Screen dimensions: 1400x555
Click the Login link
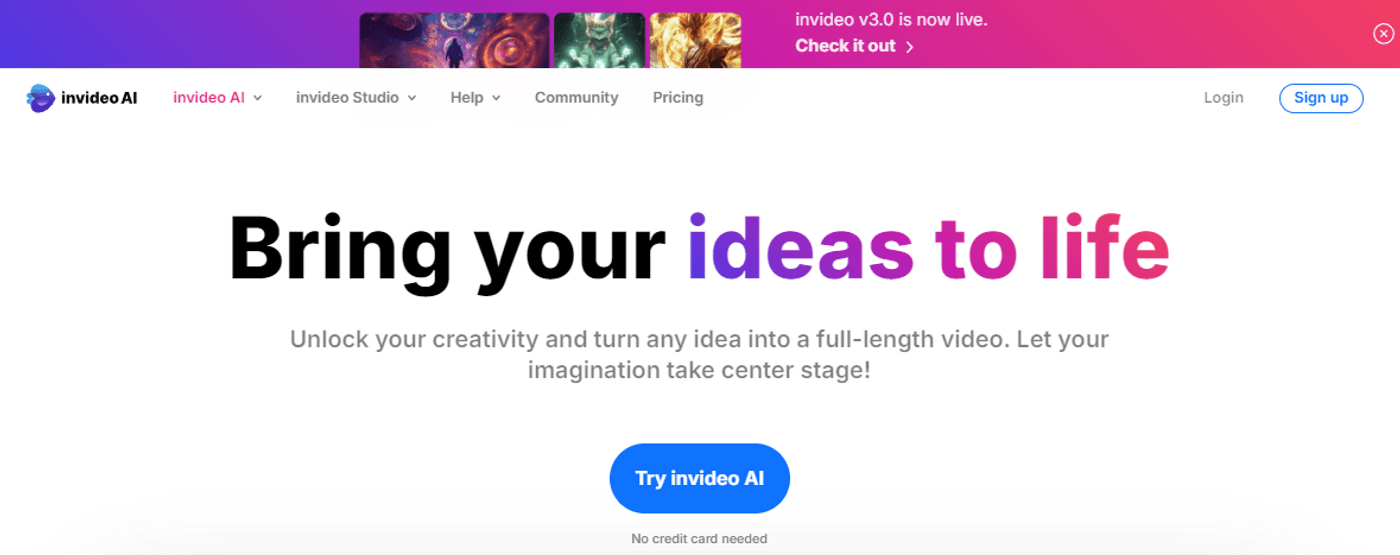(x=1224, y=98)
